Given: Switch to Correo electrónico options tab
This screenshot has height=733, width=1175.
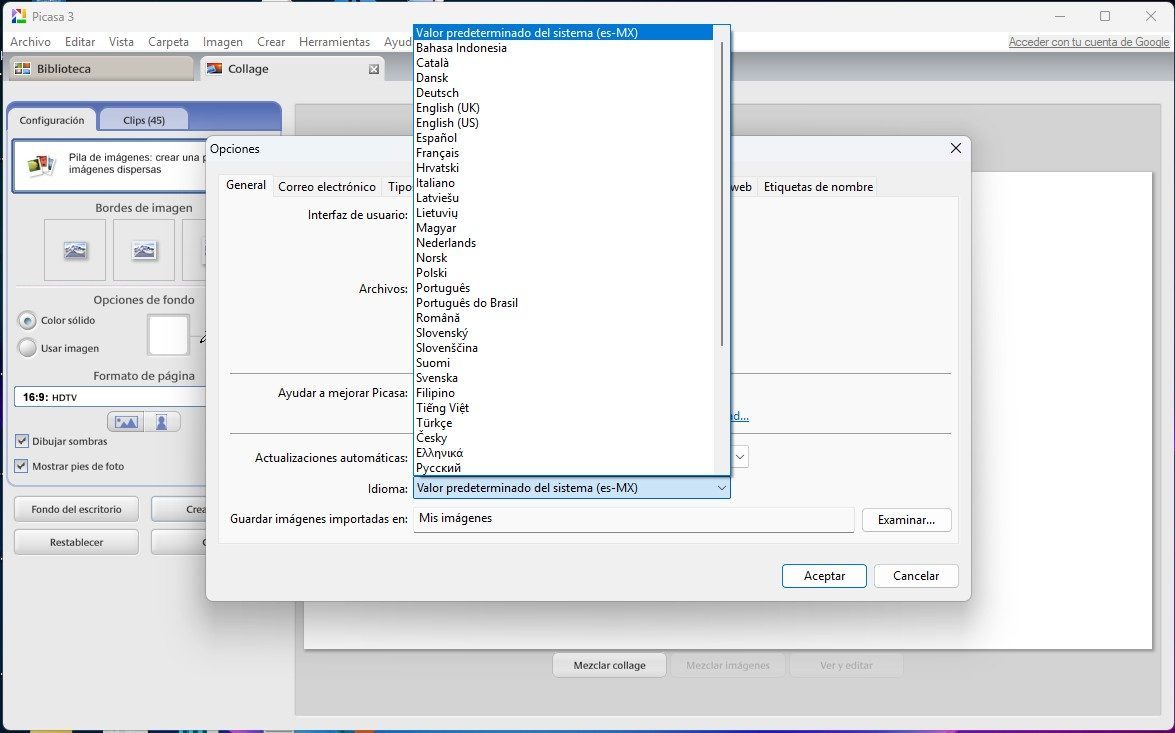Looking at the screenshot, I should (x=327, y=187).
